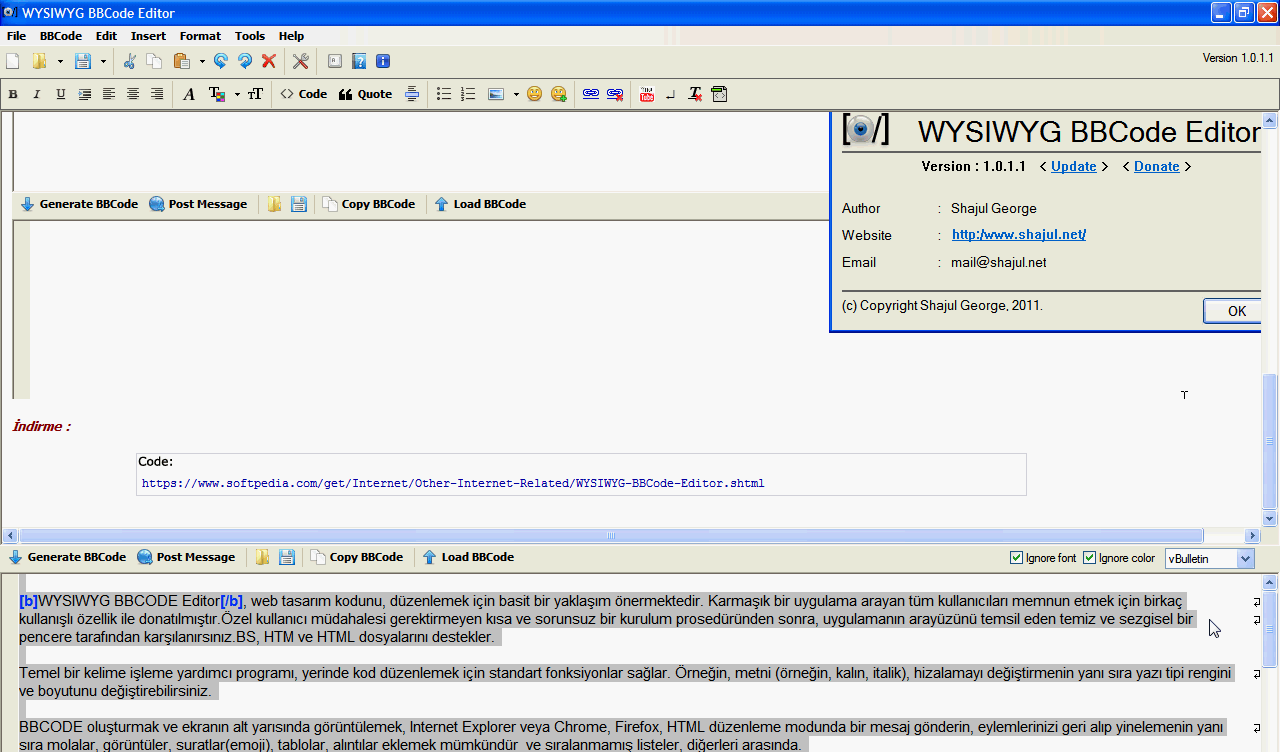The height and width of the screenshot is (752, 1280).
Task: Insert a horizontal rule line
Action: tap(412, 95)
